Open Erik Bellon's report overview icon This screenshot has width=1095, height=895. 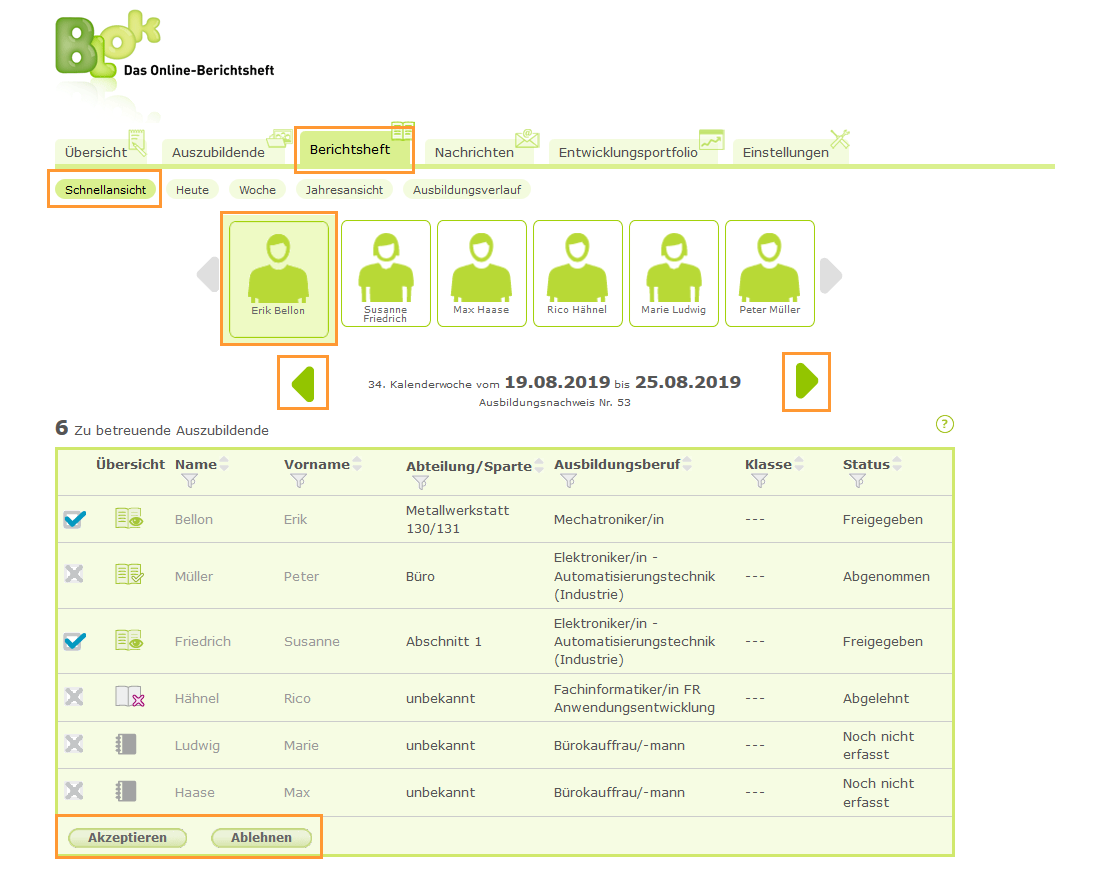pyautogui.click(x=129, y=519)
